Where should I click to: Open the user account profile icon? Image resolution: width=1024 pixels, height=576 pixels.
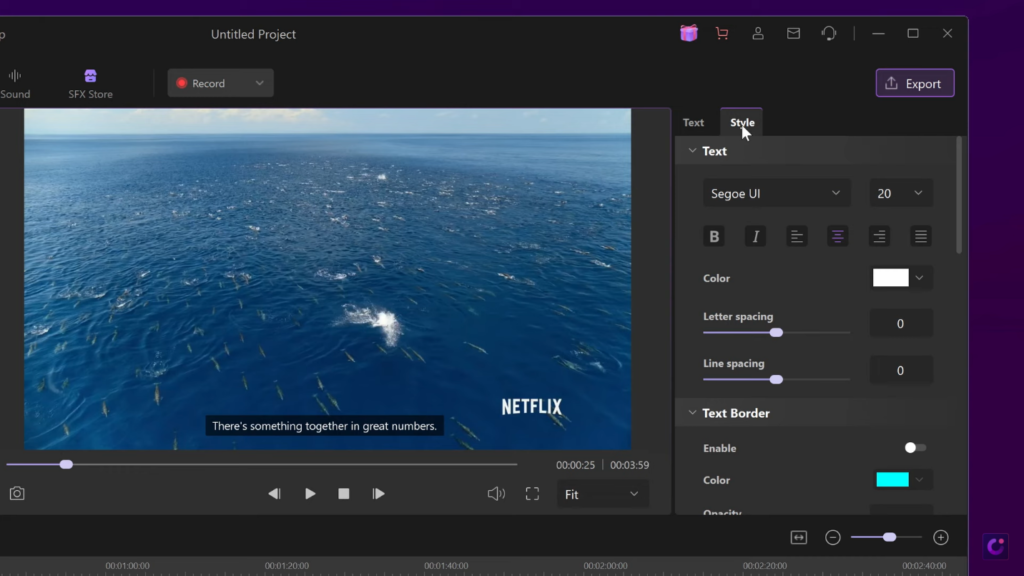(758, 33)
